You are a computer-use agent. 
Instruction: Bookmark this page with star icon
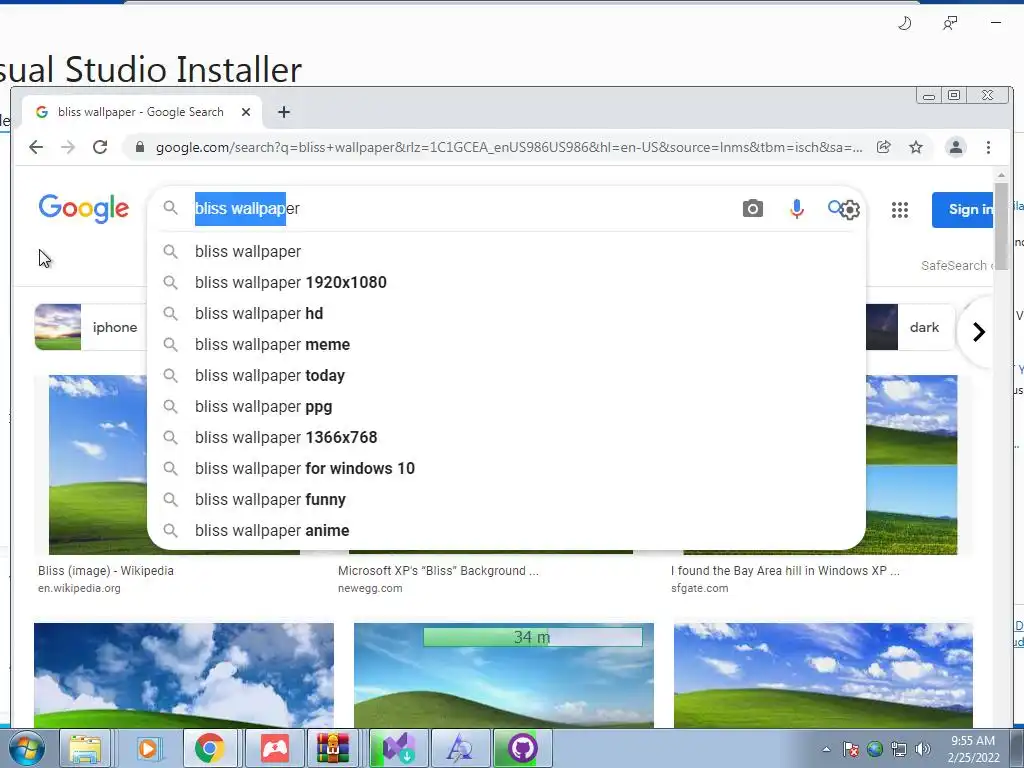[916, 148]
